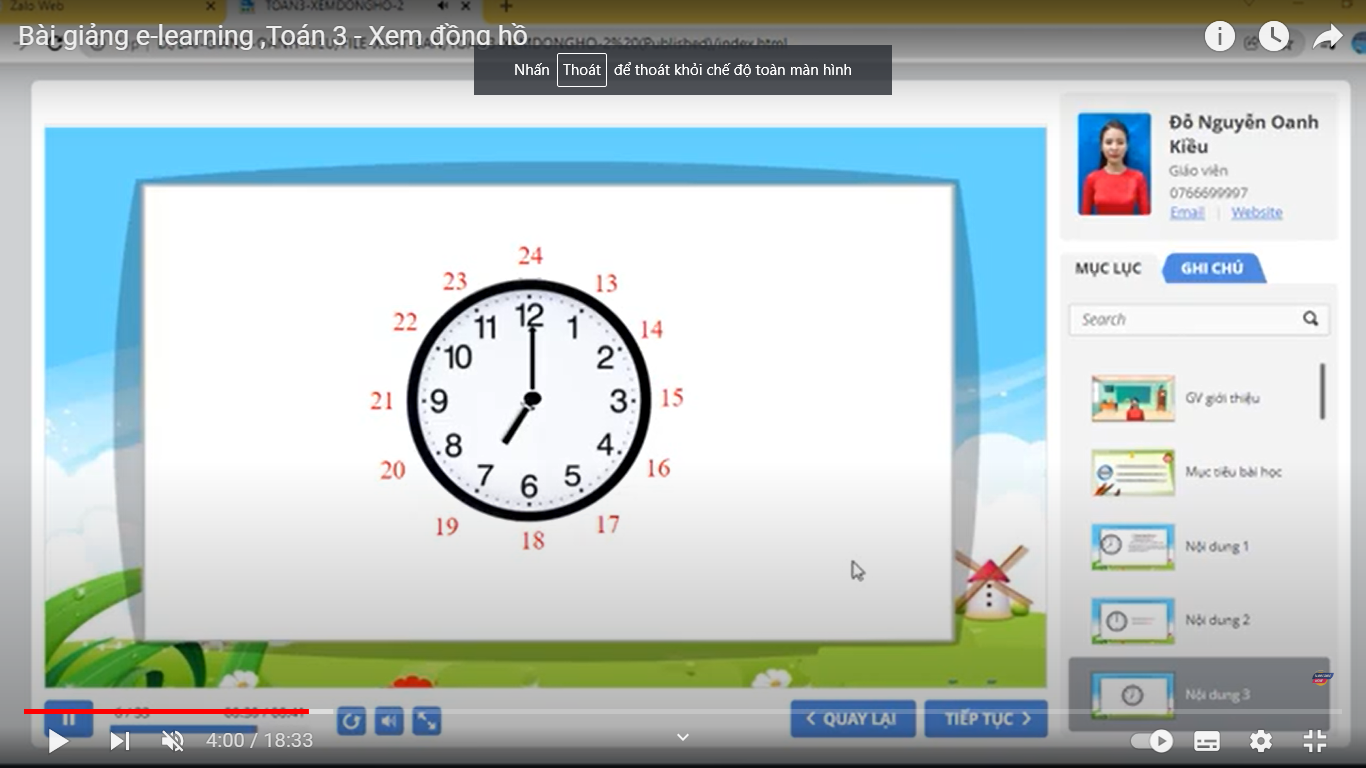Click the lesson replay icon

351,720
